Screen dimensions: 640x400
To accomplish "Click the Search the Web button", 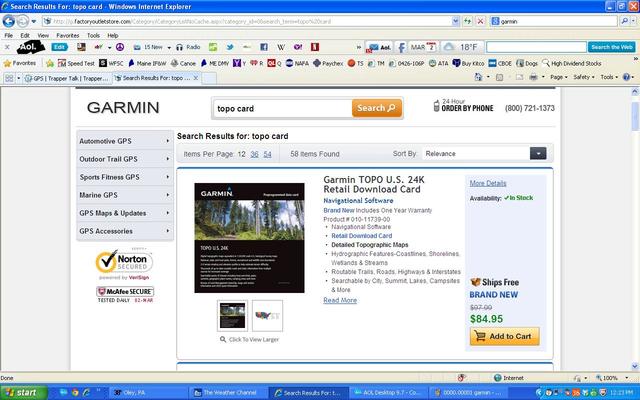I will pyautogui.click(x=611, y=47).
